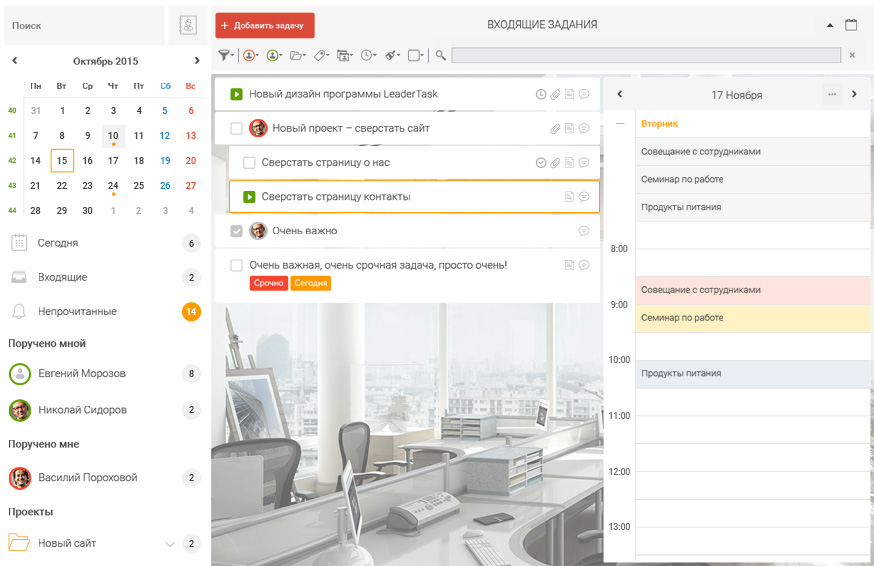Open the 'Сегодня' list in sidebar

58,243
